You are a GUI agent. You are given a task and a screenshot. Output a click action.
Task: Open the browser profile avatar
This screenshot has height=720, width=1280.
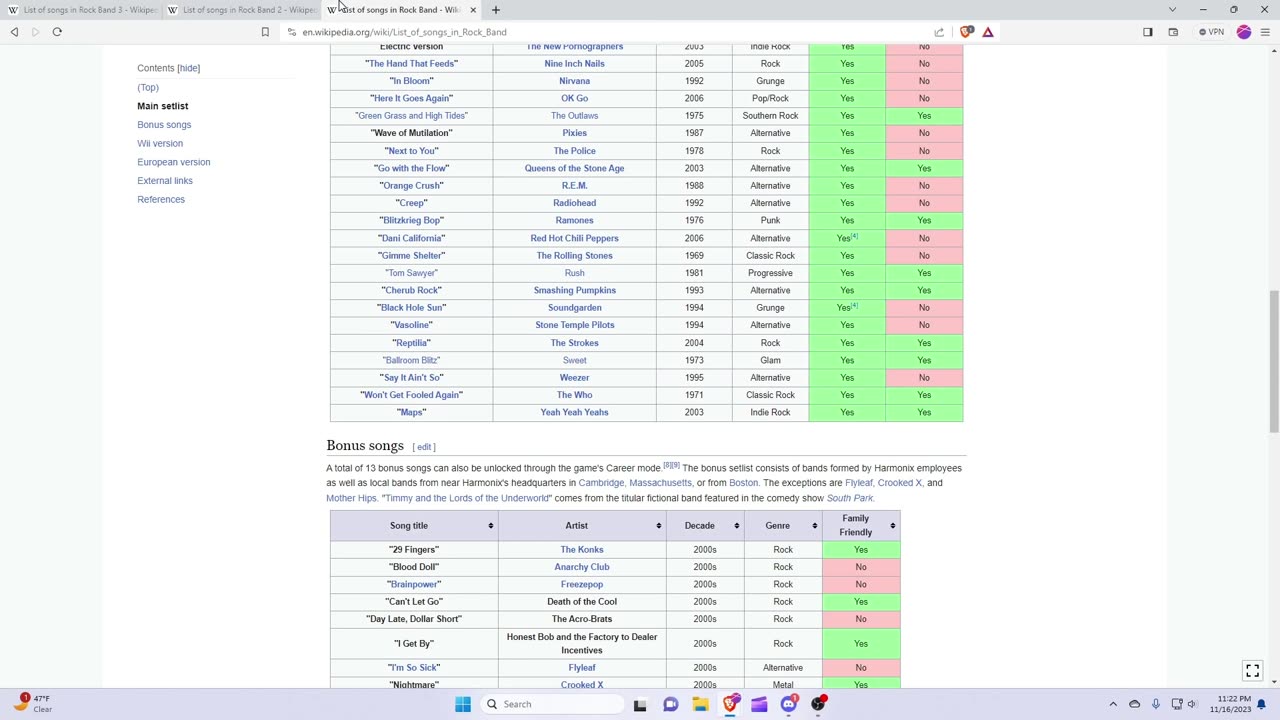pos(1244,32)
